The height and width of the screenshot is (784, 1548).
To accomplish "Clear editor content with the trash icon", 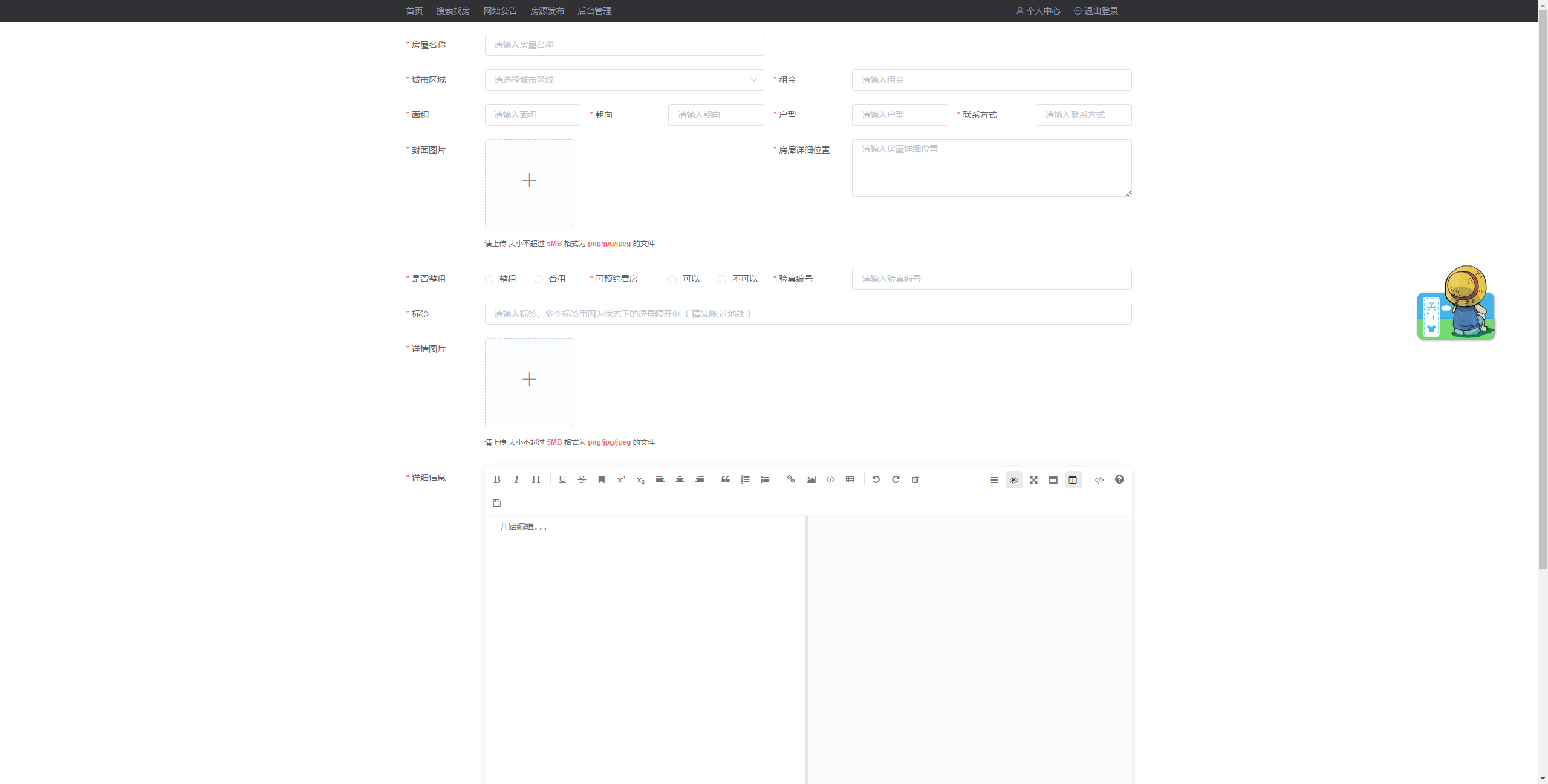I will (x=915, y=479).
